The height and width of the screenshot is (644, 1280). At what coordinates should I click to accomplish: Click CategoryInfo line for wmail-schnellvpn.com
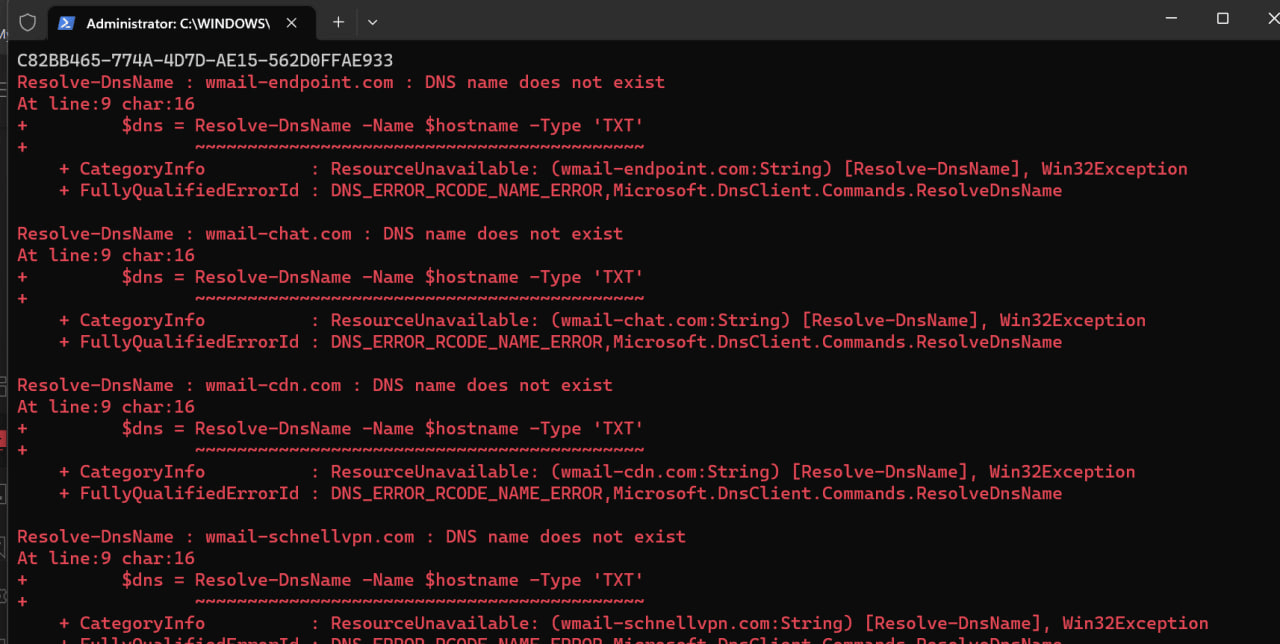coord(633,623)
